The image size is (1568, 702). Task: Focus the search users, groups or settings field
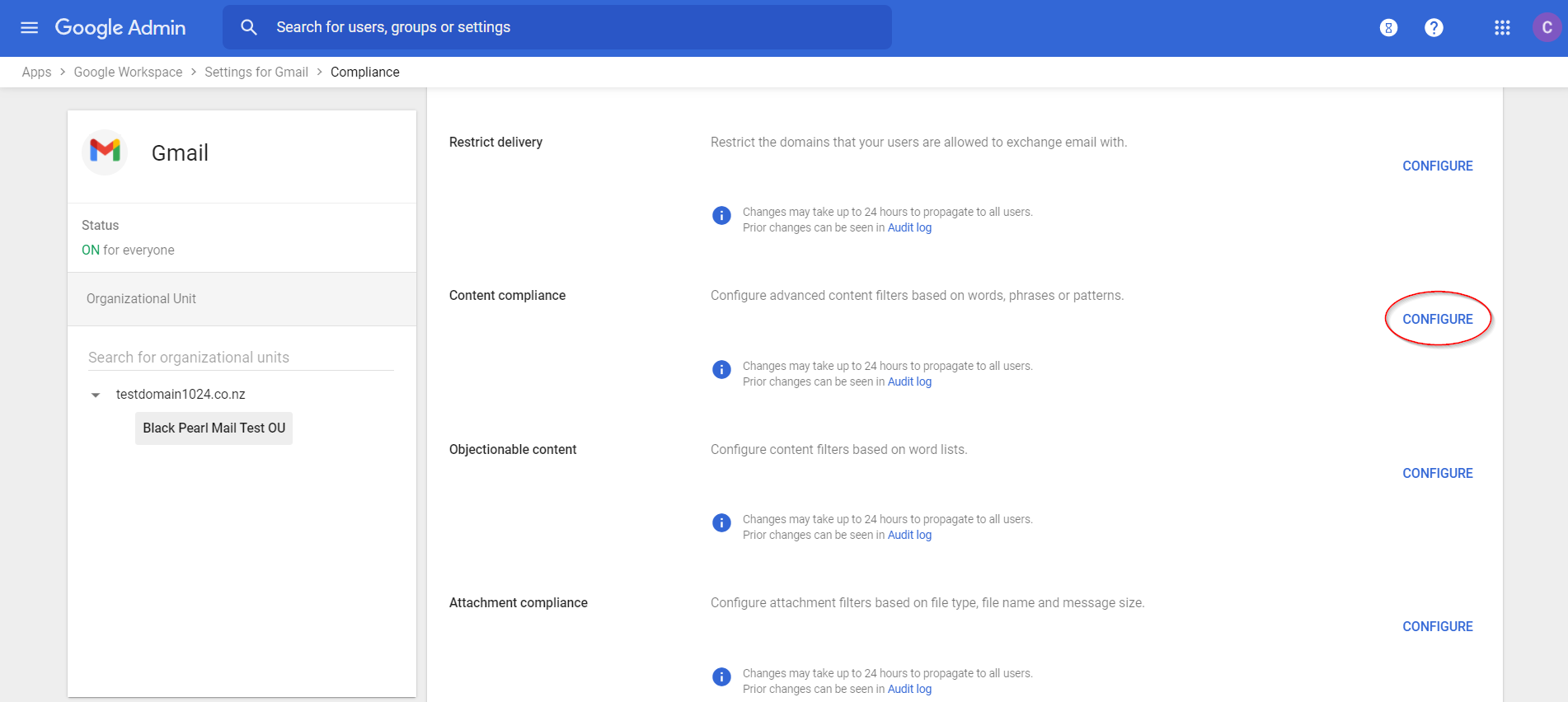click(557, 27)
